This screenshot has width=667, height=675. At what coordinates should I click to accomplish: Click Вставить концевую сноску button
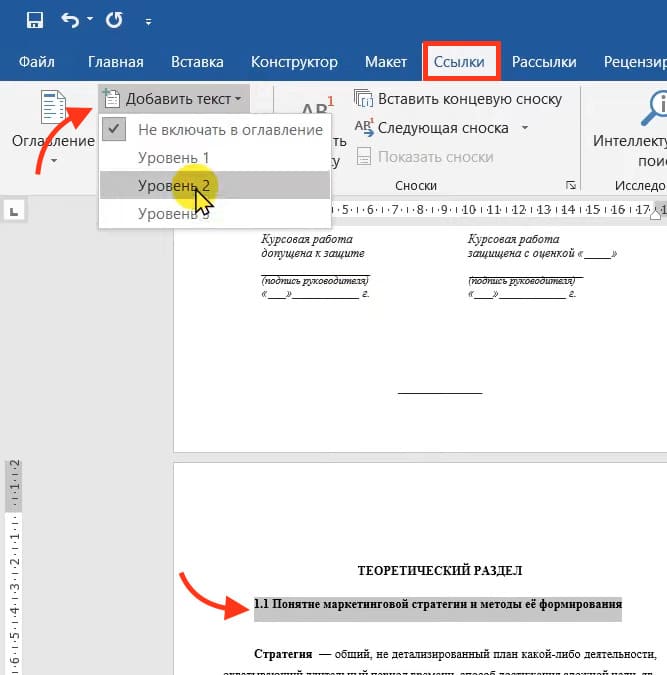click(458, 99)
